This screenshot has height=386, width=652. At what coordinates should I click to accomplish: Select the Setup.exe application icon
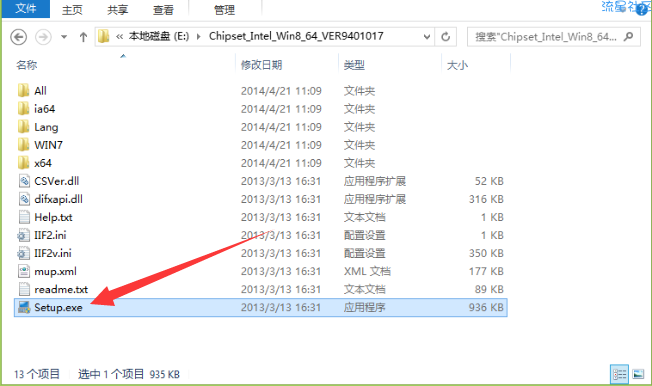tap(24, 307)
